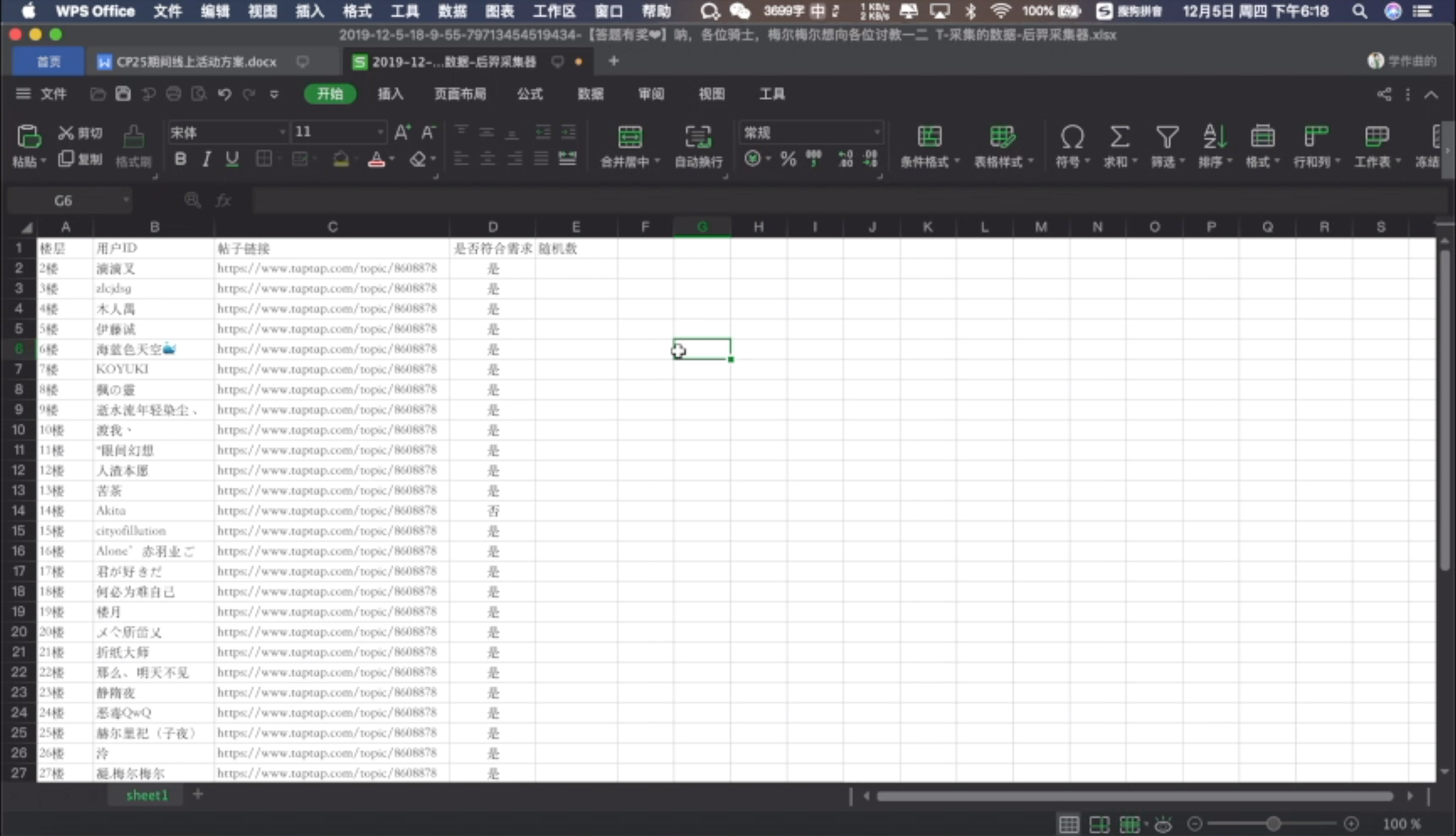Screen dimensions: 1456x836
Task: Open 工具 in macOS menu bar
Action: pos(405,11)
